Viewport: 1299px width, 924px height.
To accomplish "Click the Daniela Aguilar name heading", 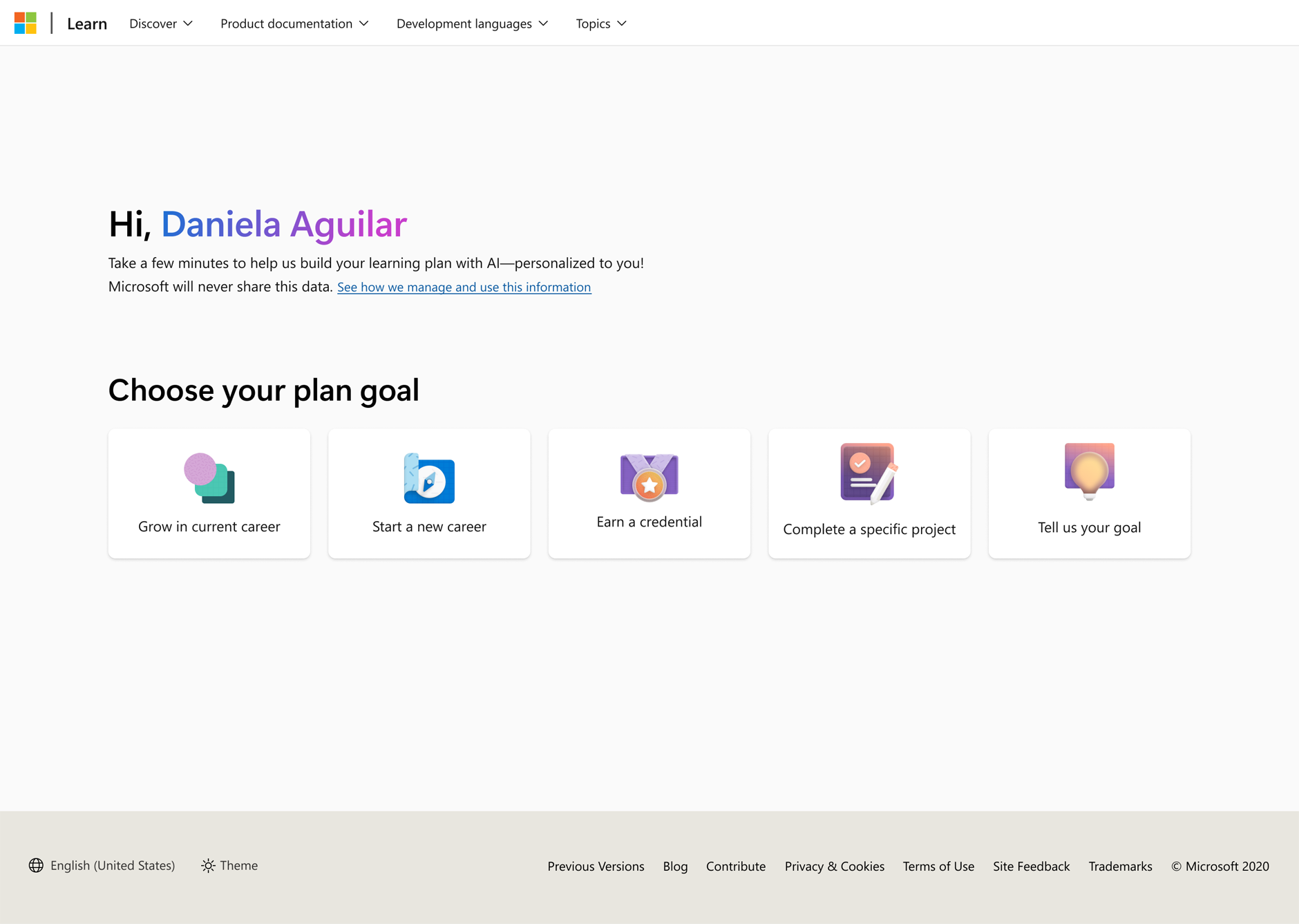I will [284, 224].
